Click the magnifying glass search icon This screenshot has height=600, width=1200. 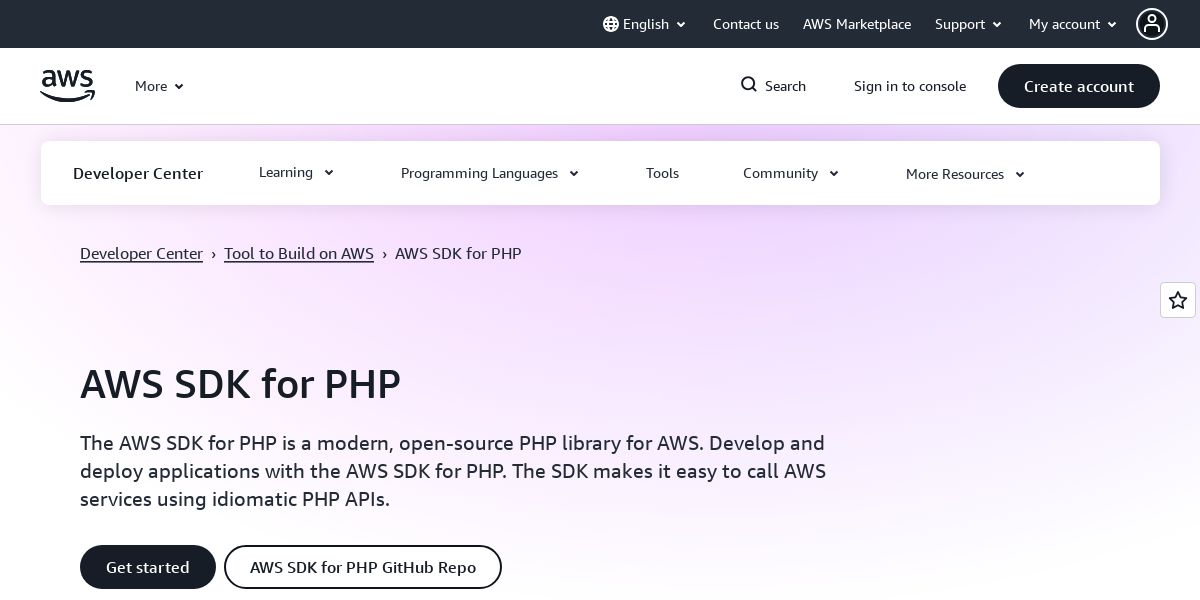click(749, 85)
